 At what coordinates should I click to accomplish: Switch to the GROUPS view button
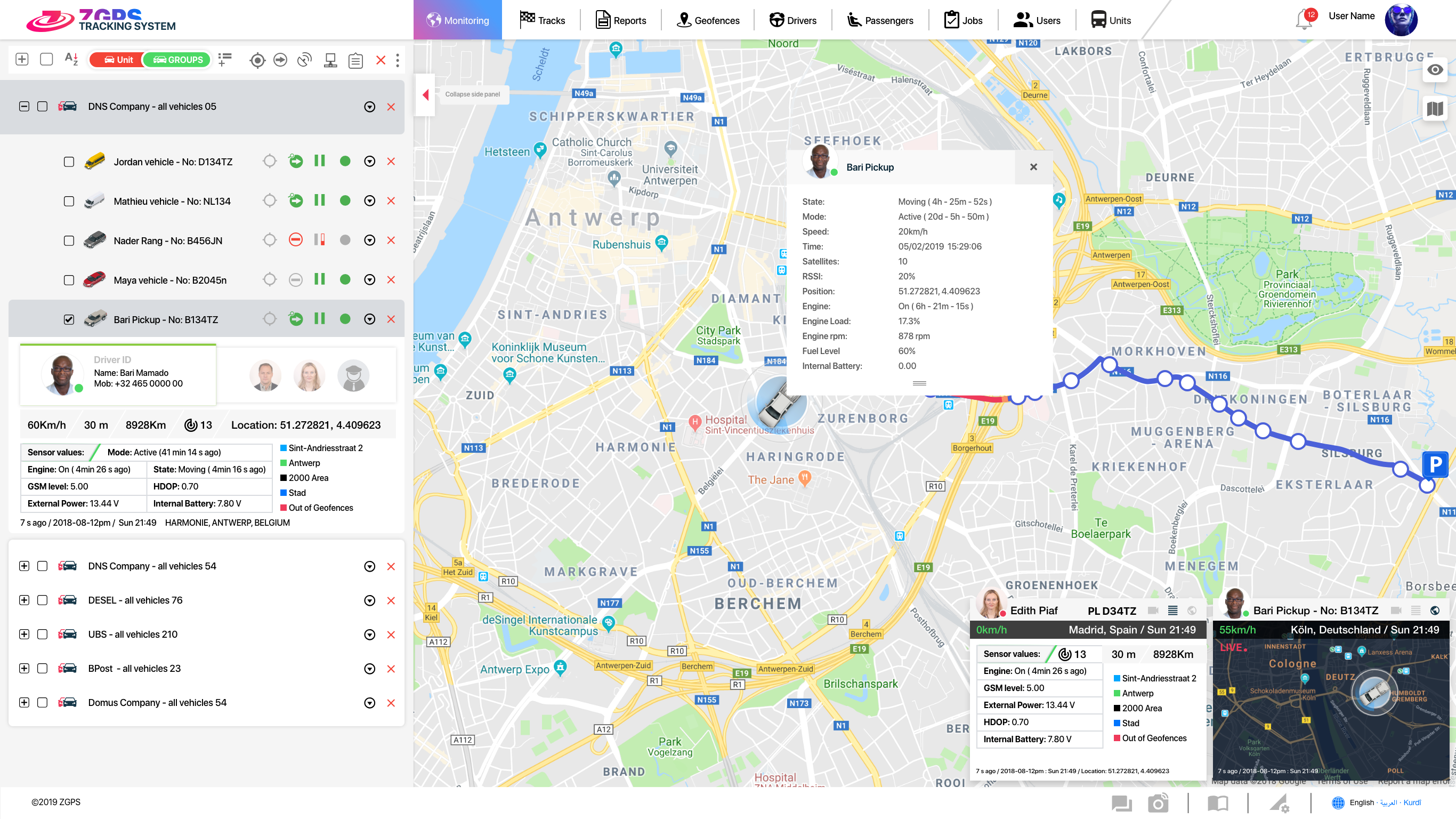pyautogui.click(x=177, y=59)
